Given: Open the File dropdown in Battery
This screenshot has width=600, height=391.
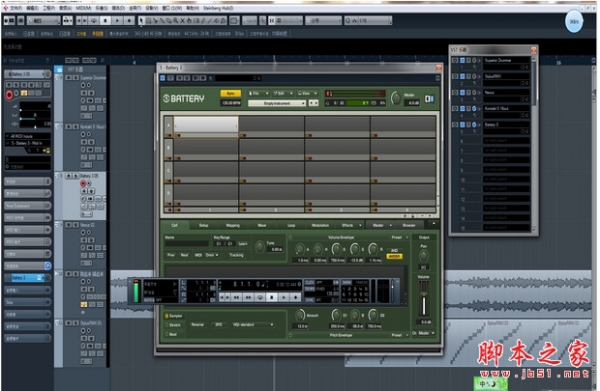Looking at the screenshot, I should (x=259, y=93).
